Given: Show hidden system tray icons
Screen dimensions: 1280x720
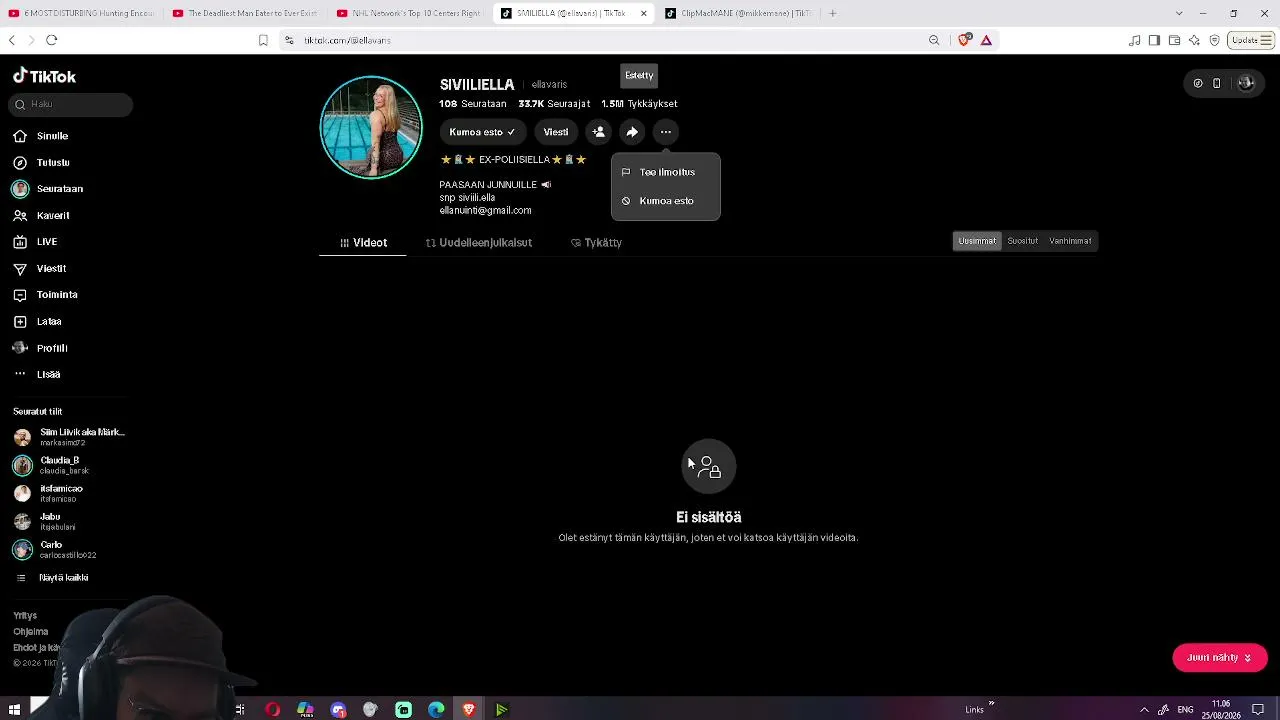Looking at the screenshot, I should click(x=1144, y=710).
